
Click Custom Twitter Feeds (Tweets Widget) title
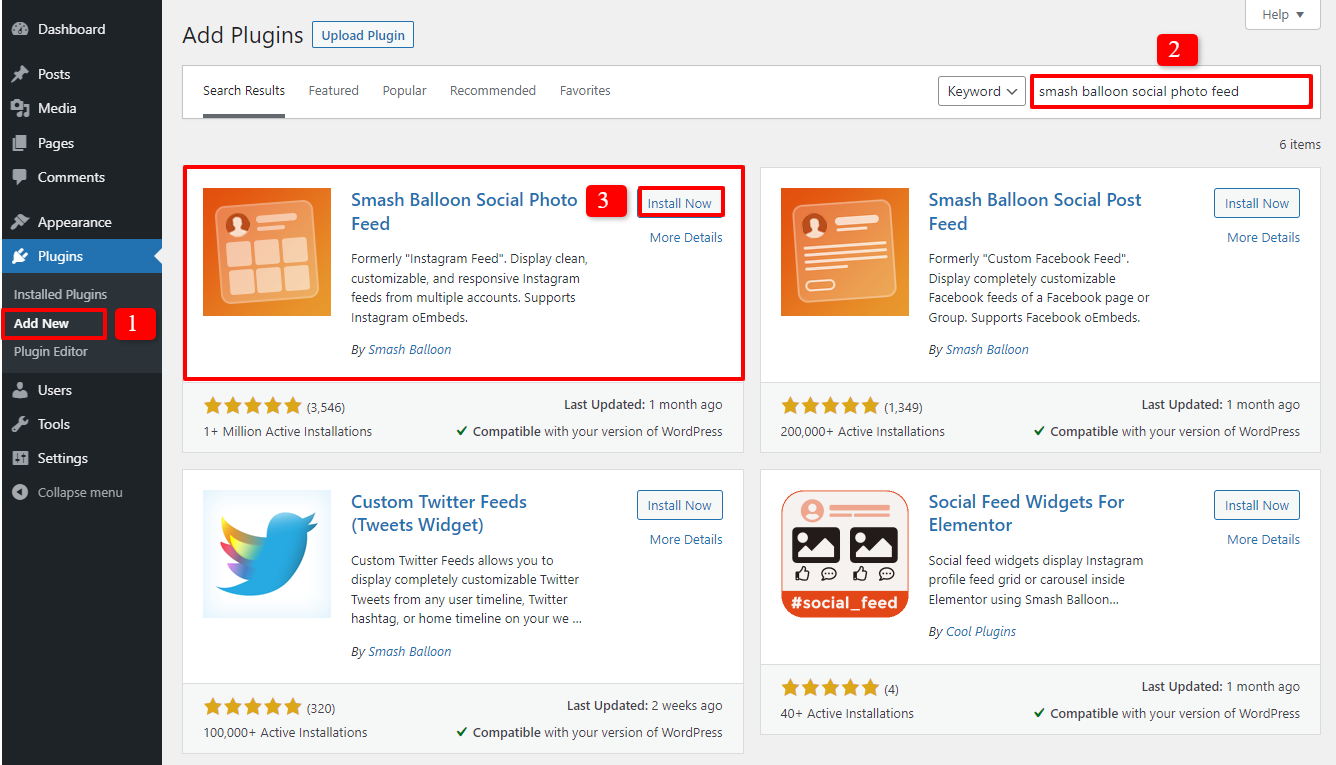tap(439, 513)
